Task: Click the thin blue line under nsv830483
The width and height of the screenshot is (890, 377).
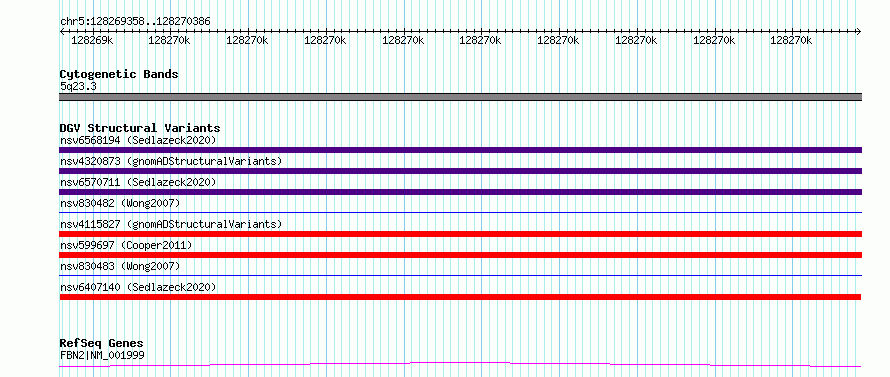Action: coord(460,275)
